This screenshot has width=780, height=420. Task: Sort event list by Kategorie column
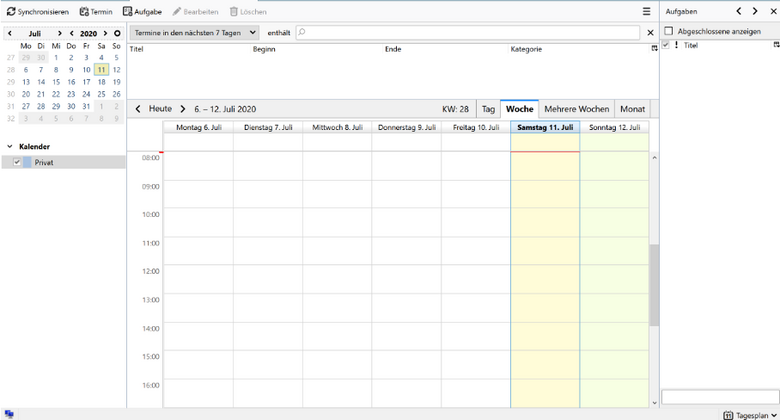[580, 49]
